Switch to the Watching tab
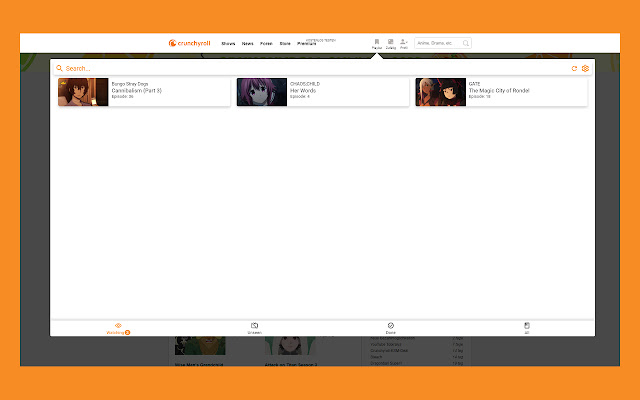The image size is (640, 400). [x=118, y=328]
